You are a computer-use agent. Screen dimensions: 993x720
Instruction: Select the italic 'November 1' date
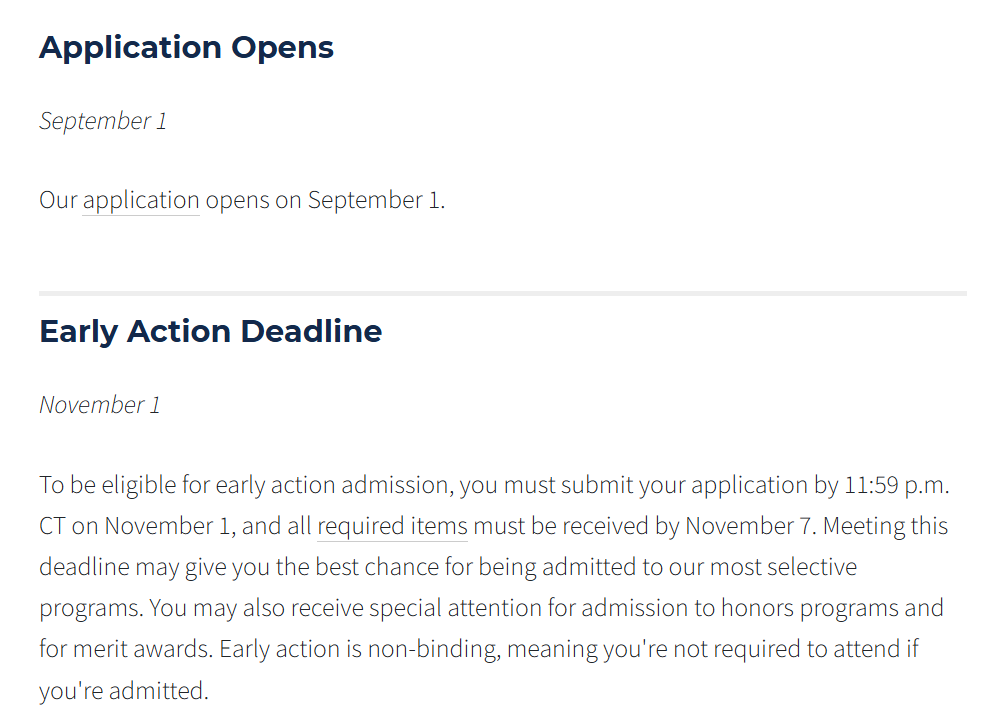click(99, 405)
